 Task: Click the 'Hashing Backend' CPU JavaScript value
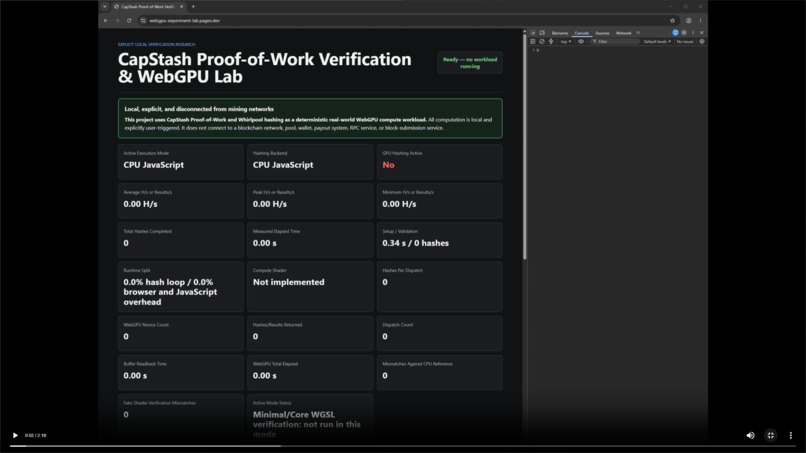tap(283, 165)
